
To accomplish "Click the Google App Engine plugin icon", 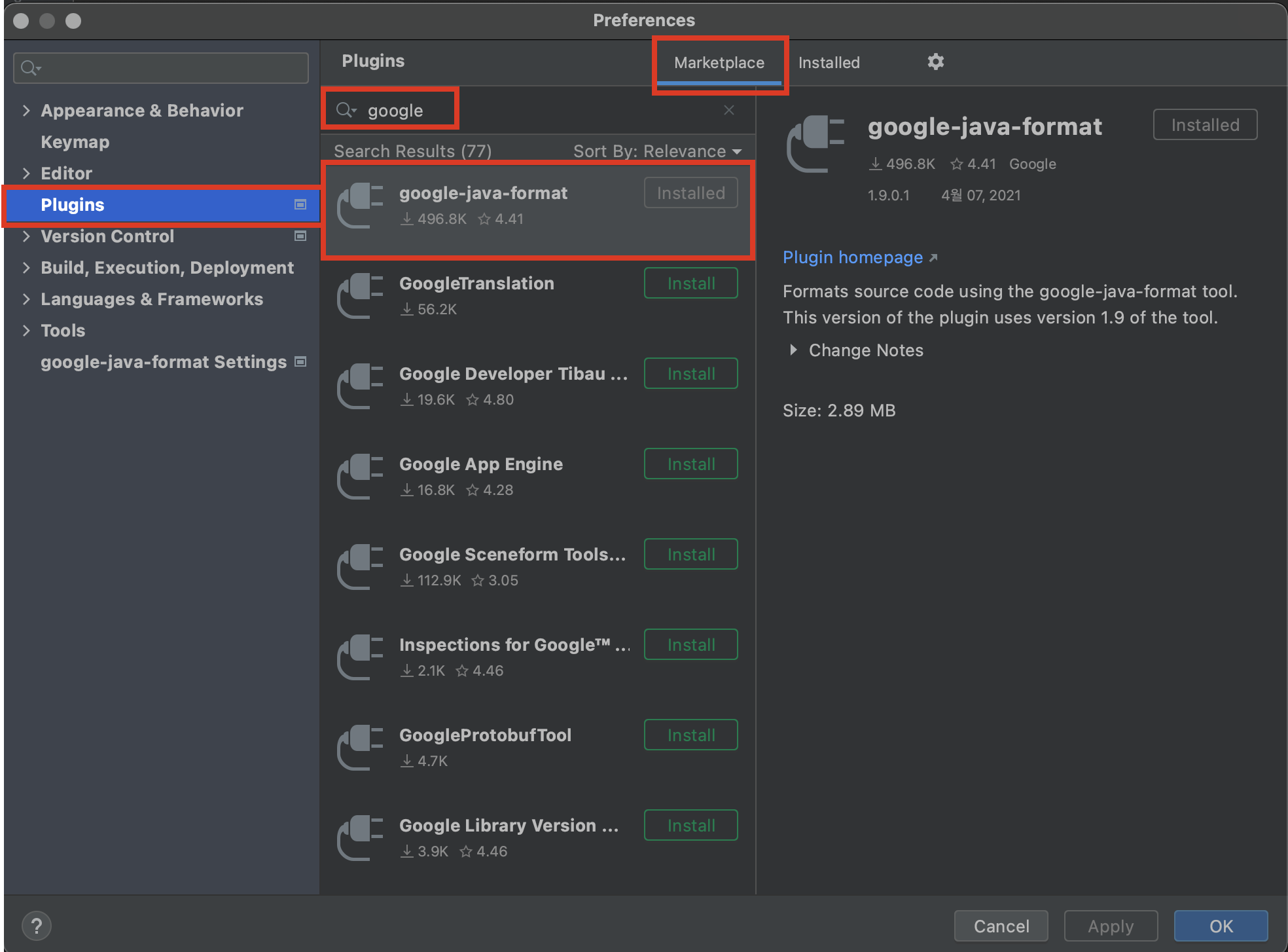I will click(x=359, y=477).
